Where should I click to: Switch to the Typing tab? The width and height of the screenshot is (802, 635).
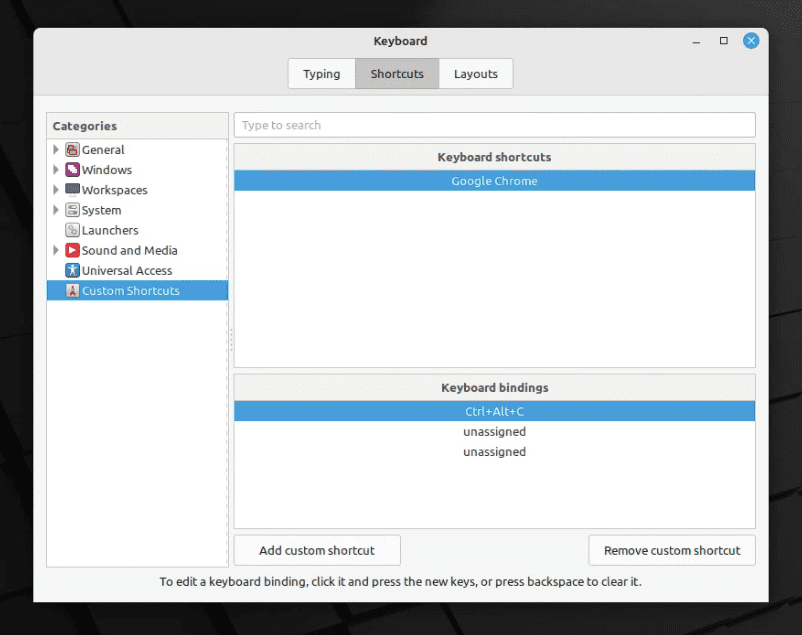321,73
